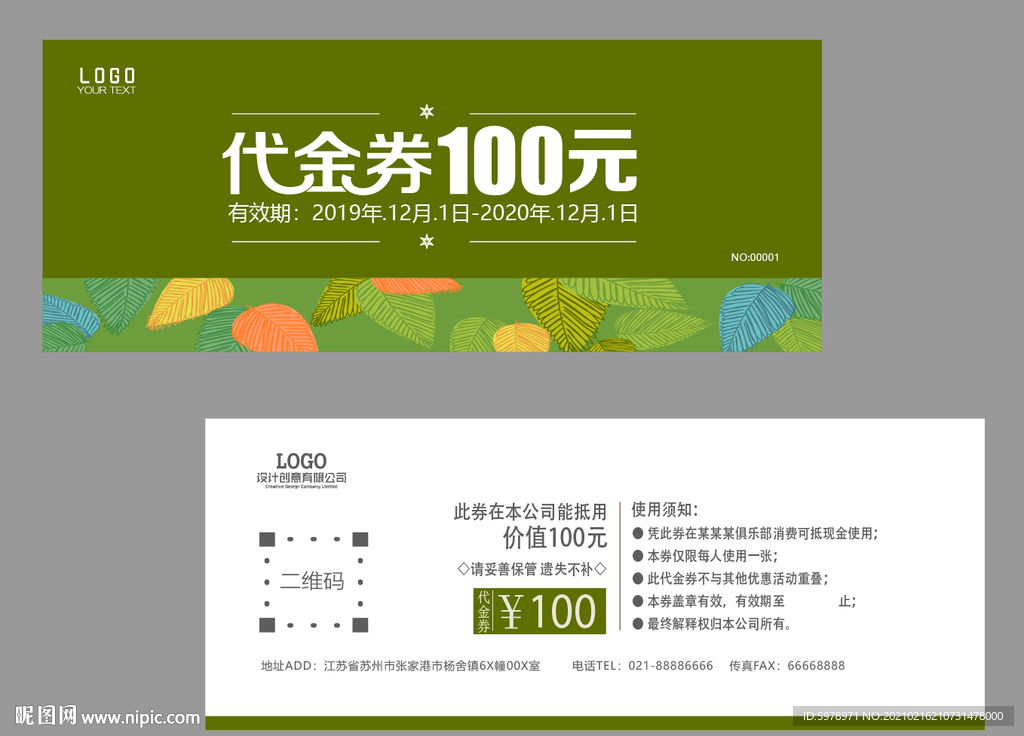Click the star ornament below the validity date
This screenshot has width=1024, height=736.
coord(427,241)
